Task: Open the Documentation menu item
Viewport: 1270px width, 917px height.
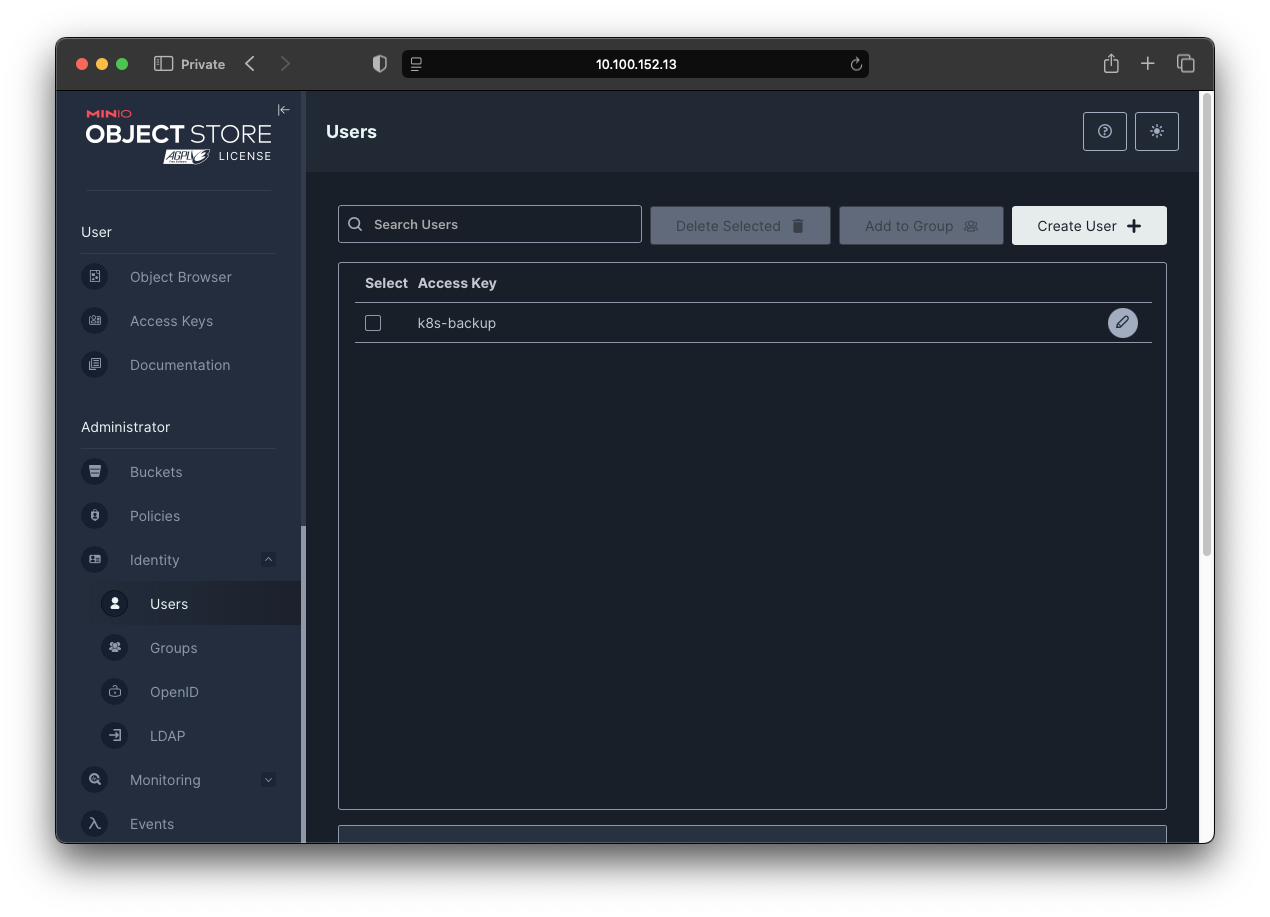Action: (180, 364)
